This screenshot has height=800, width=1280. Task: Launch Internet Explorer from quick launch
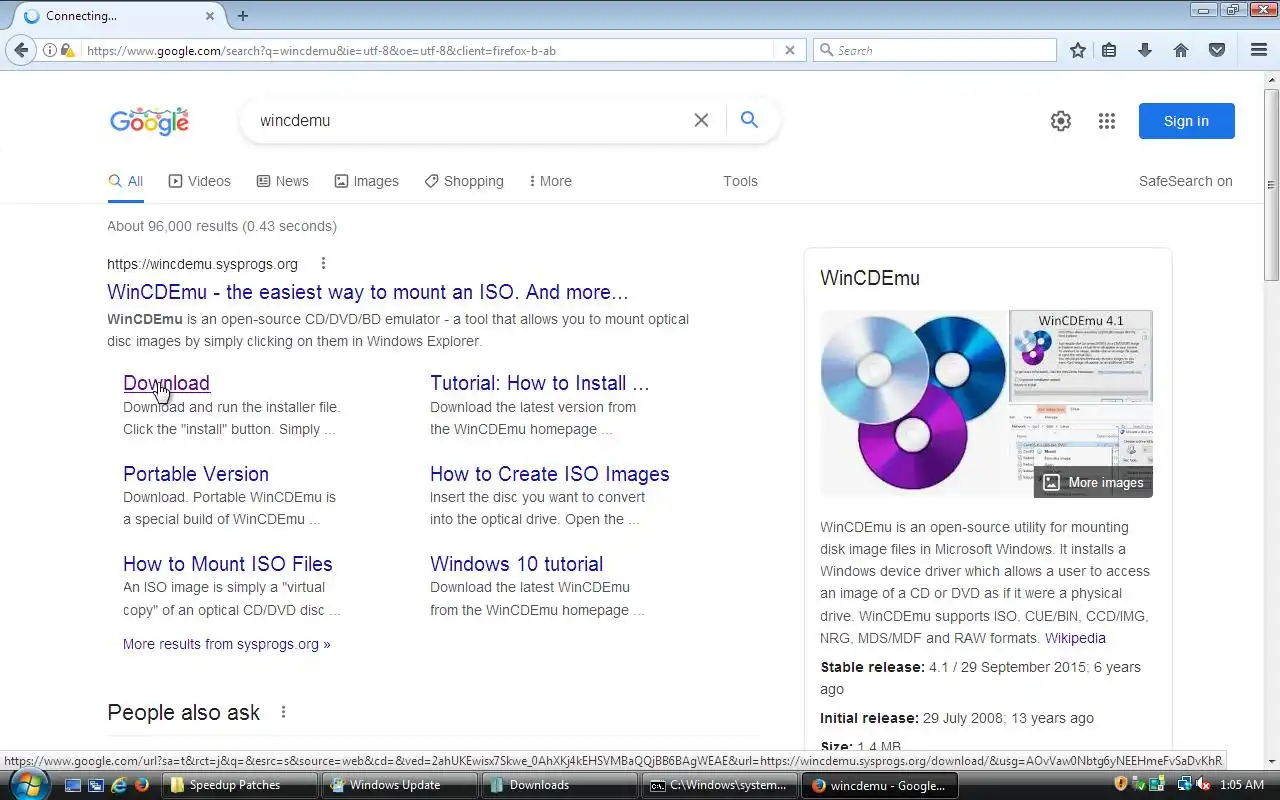119,785
